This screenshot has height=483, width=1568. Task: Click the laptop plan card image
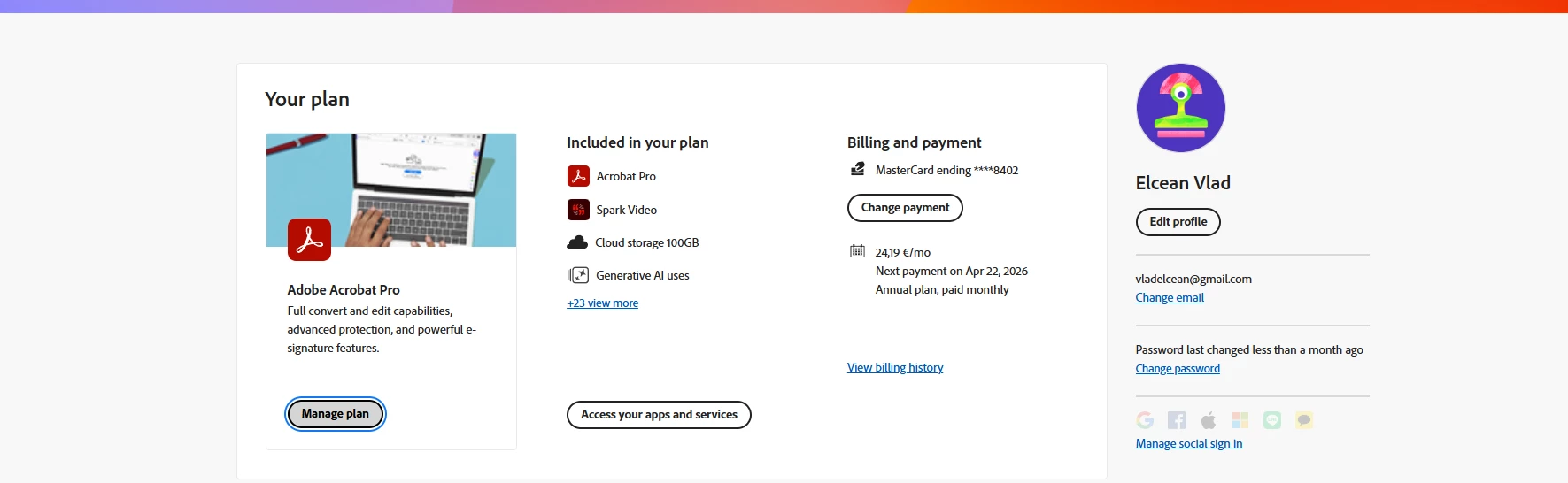(391, 190)
